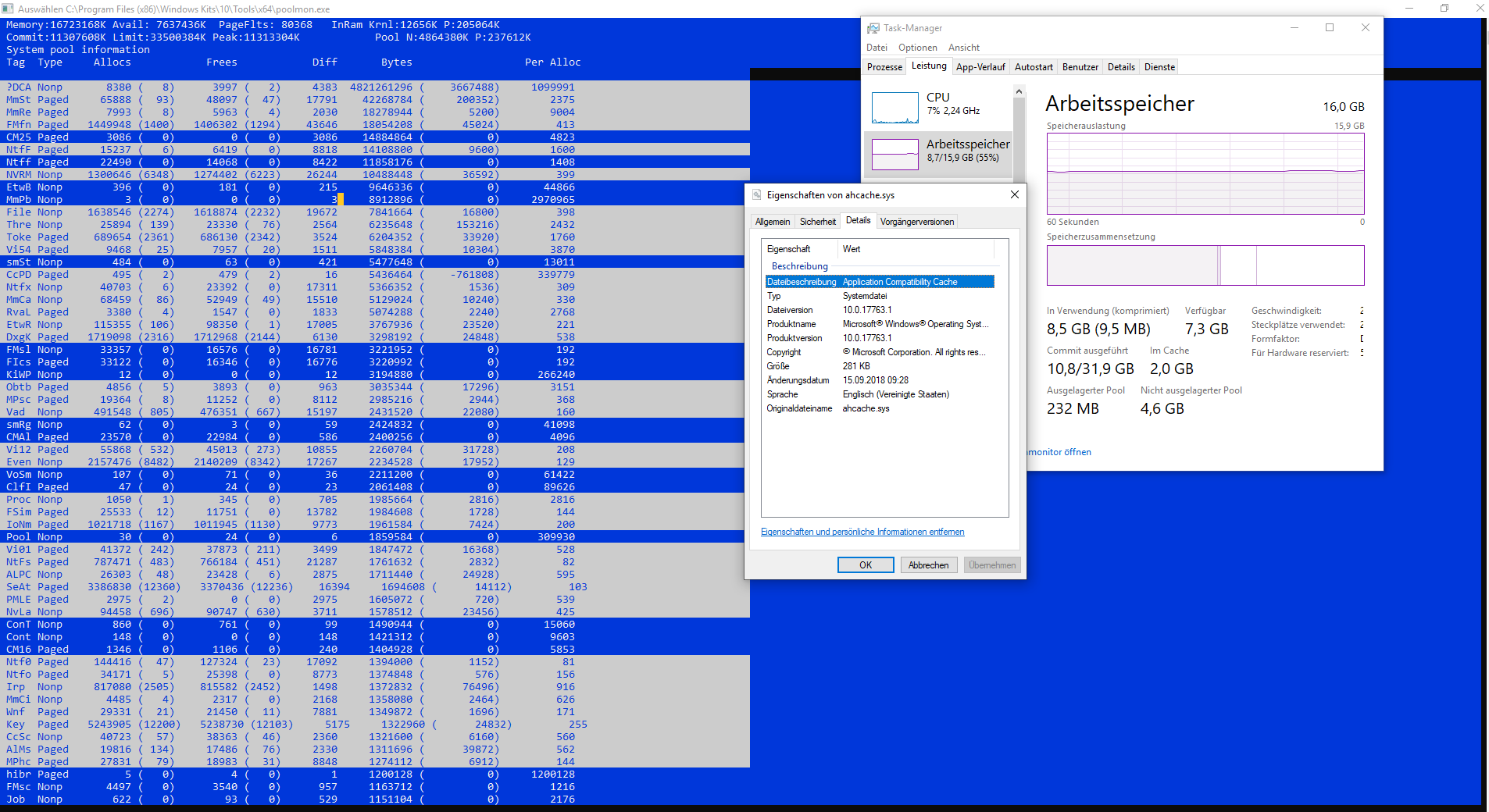Click the hibr tag in poolmon
Viewport: 1489px width, 812px height.
click(x=19, y=775)
